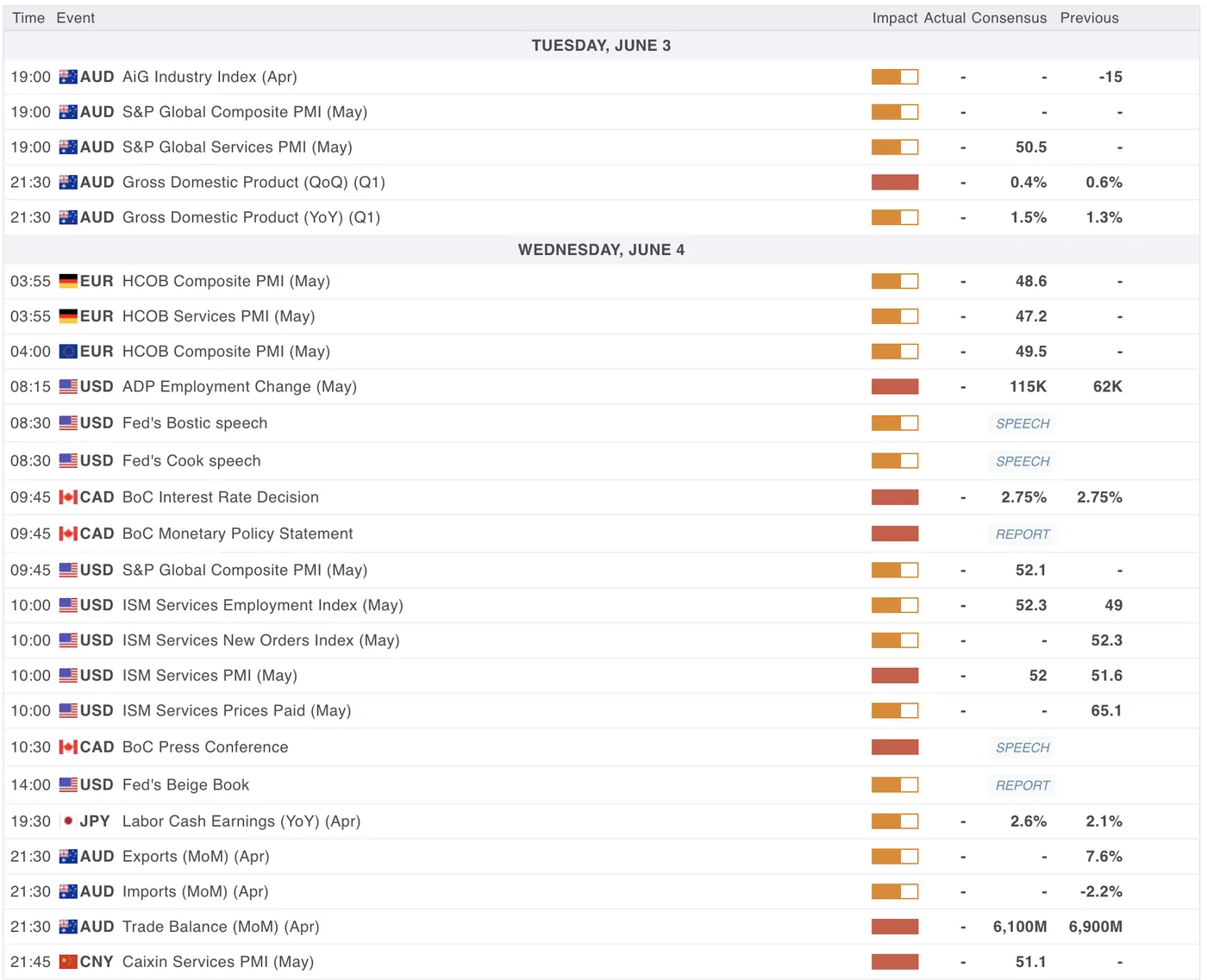1207x980 pixels.
Task: Click the Australia flag beside Trade Balance (MoM)
Action: (68, 927)
